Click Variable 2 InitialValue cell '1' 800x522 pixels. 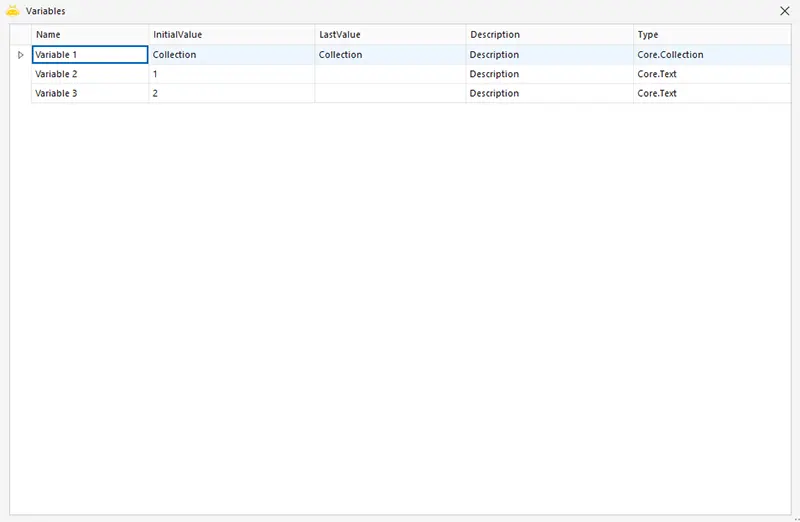(232, 74)
